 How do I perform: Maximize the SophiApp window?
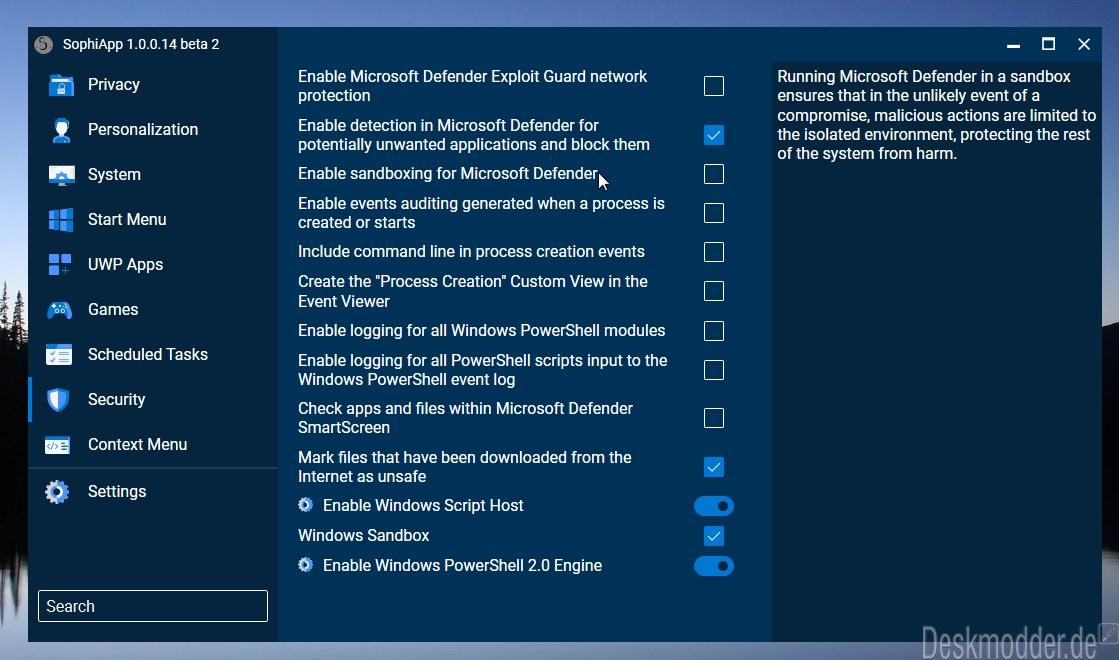1048,44
